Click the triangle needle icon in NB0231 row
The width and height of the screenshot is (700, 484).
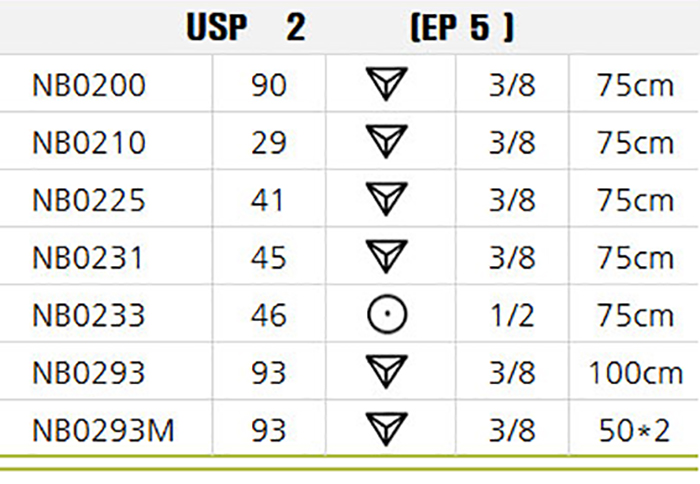tap(387, 256)
